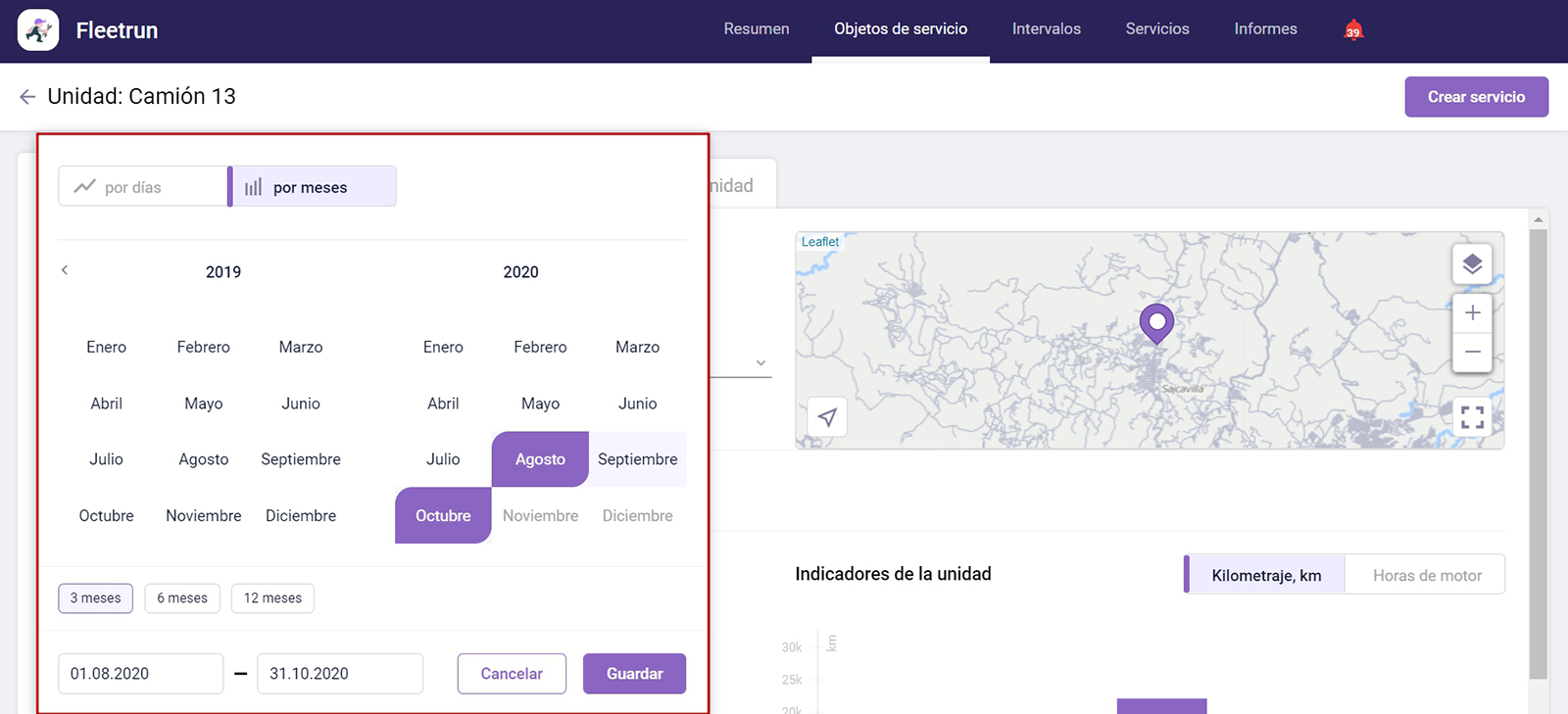This screenshot has width=1568, height=714.
Task: Click the purple unit marker on map
Action: (1156, 322)
